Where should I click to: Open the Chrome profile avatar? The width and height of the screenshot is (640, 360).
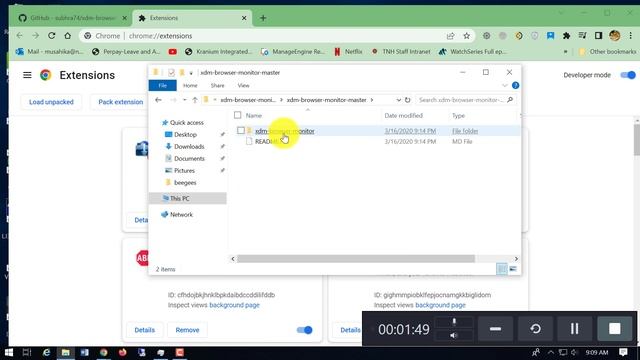tap(614, 36)
